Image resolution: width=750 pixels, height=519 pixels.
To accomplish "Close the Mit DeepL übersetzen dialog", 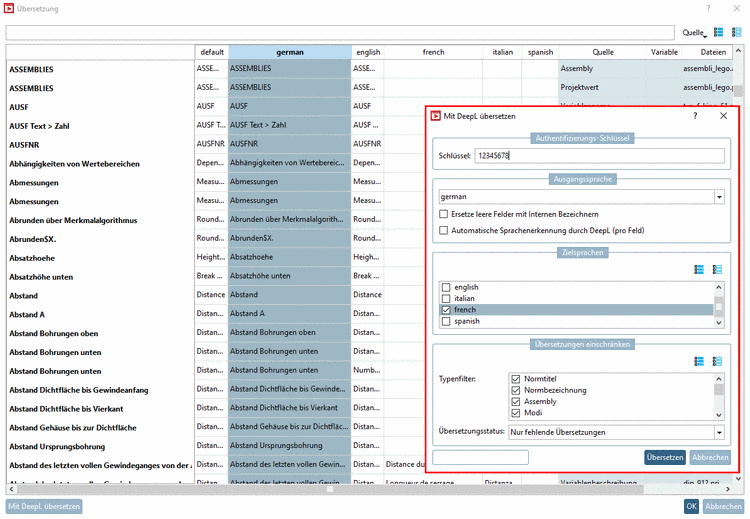I will coord(723,116).
